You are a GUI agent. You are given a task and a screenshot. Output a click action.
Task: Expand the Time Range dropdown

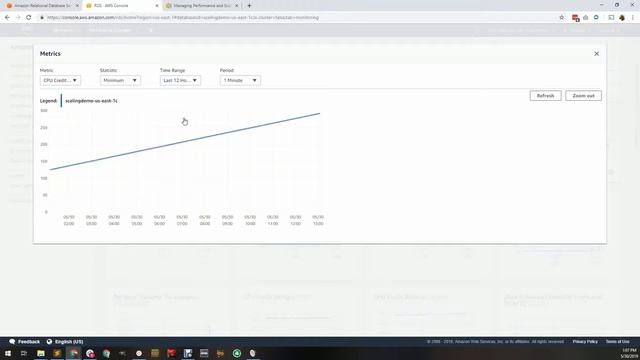click(180, 80)
